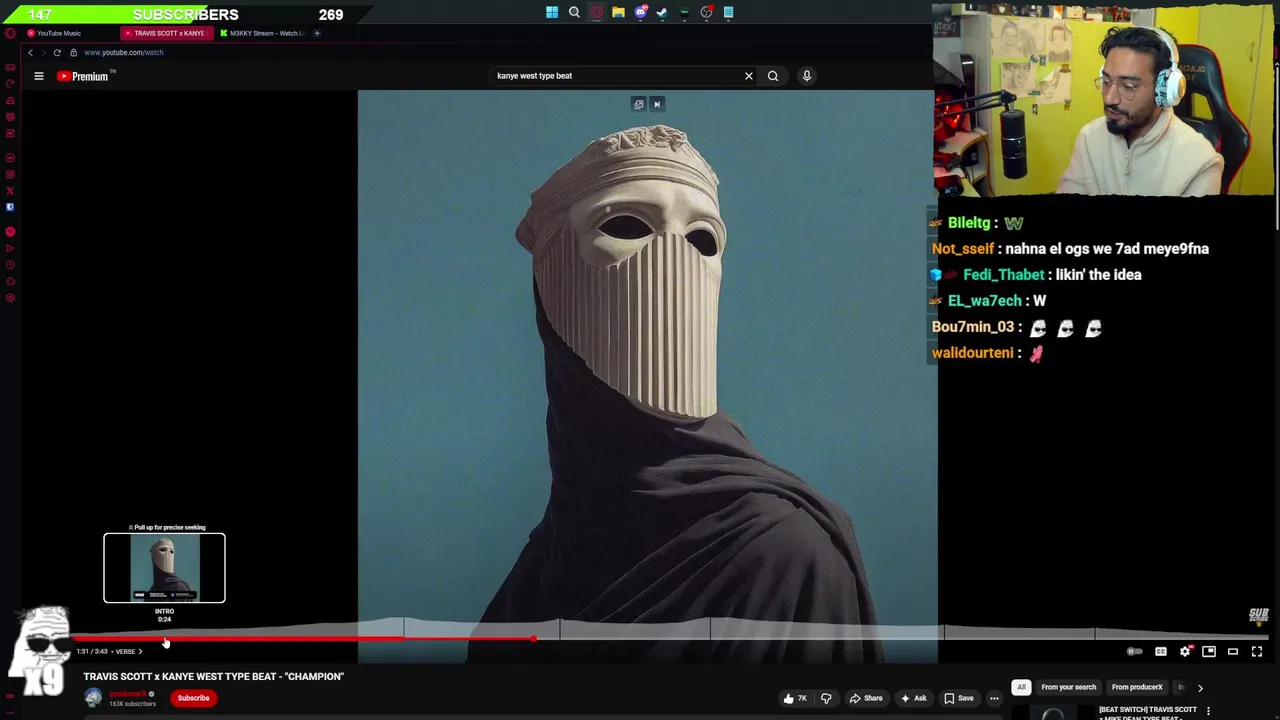Click the padlock icon in address bar
Viewport: 1280px width, 720px height.
(73, 52)
